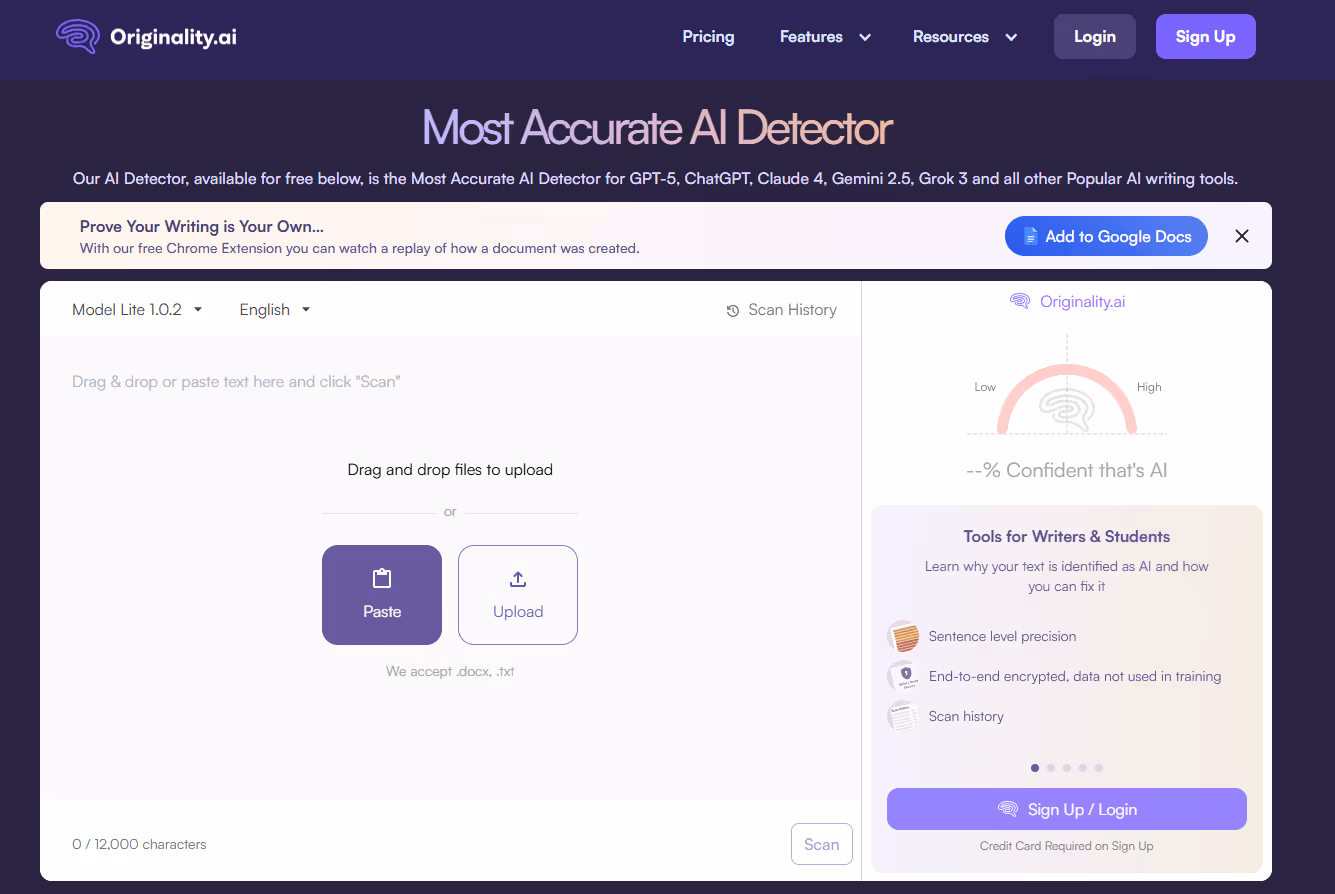The height and width of the screenshot is (894, 1335).
Task: Open the Resources menu
Action: [963, 36]
